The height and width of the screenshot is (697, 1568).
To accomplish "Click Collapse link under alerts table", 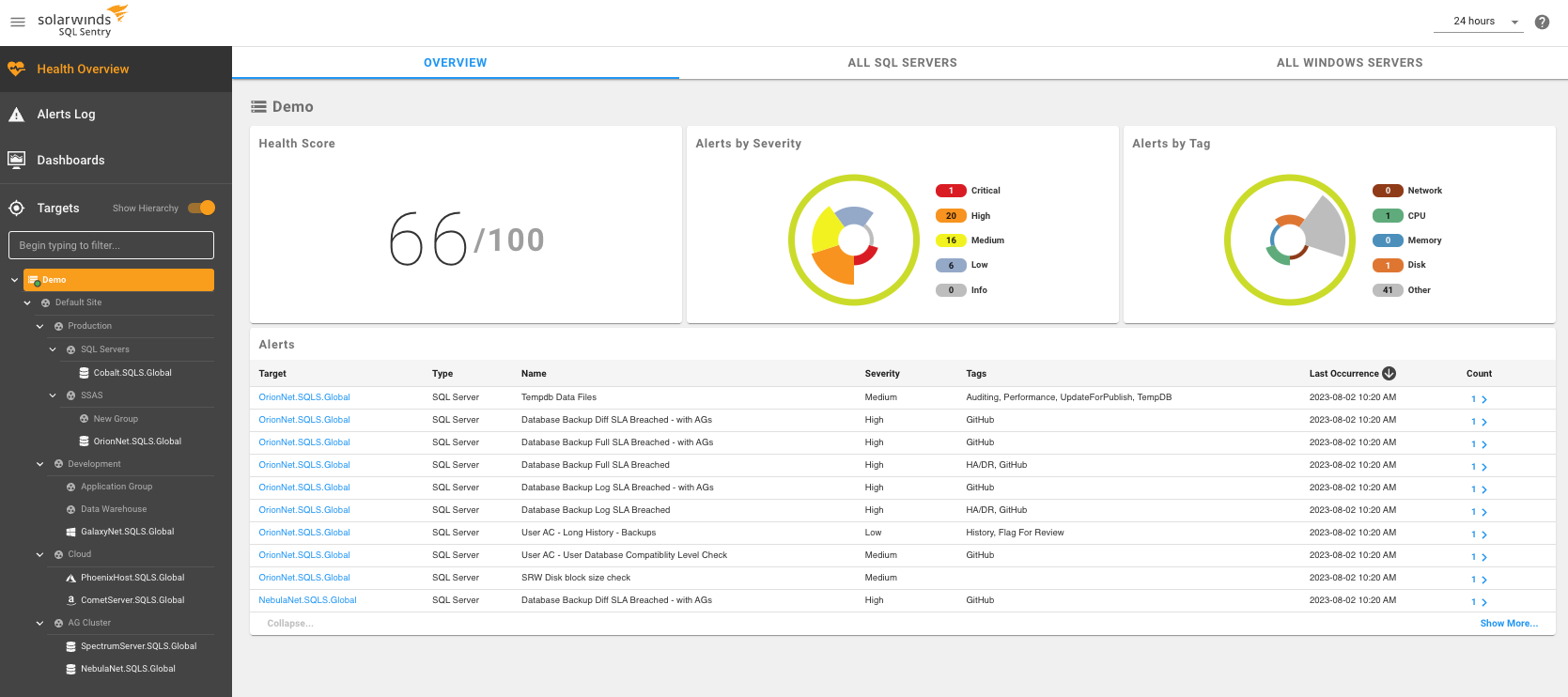I will [290, 624].
